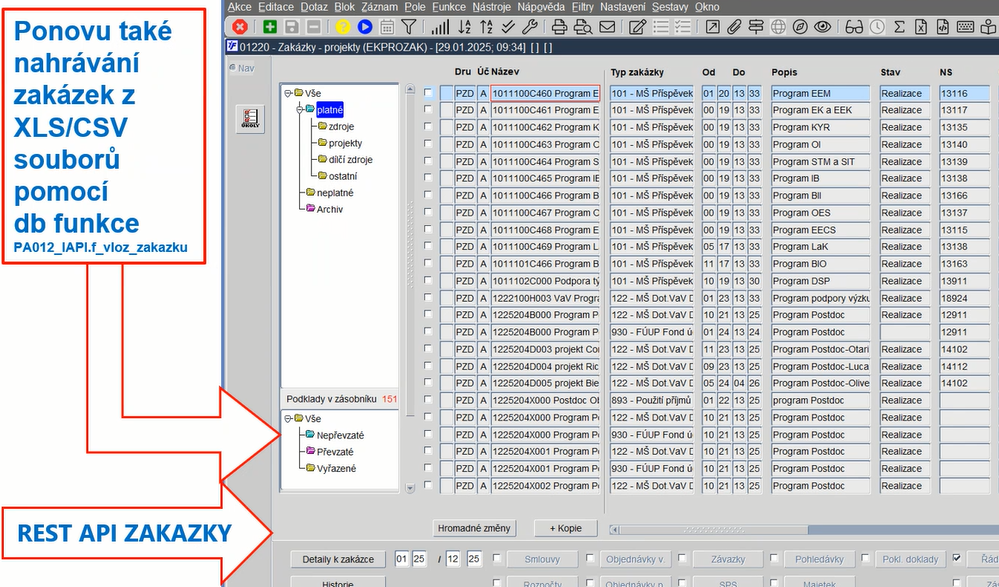Click the Objednávky v. button

[635, 559]
